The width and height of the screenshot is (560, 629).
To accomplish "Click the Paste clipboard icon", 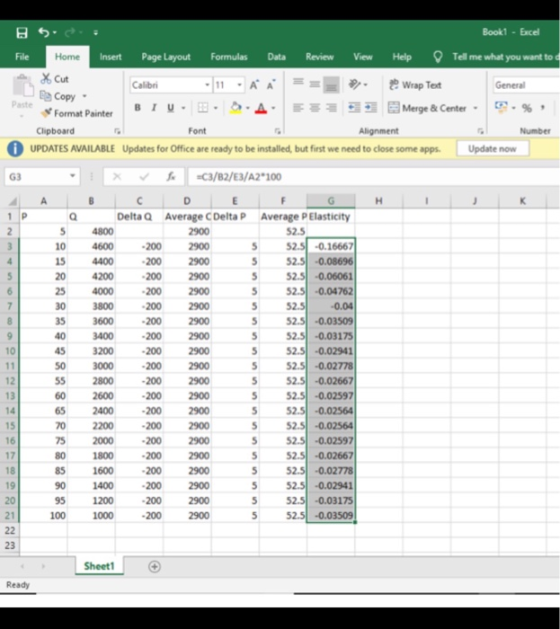I will (22, 87).
